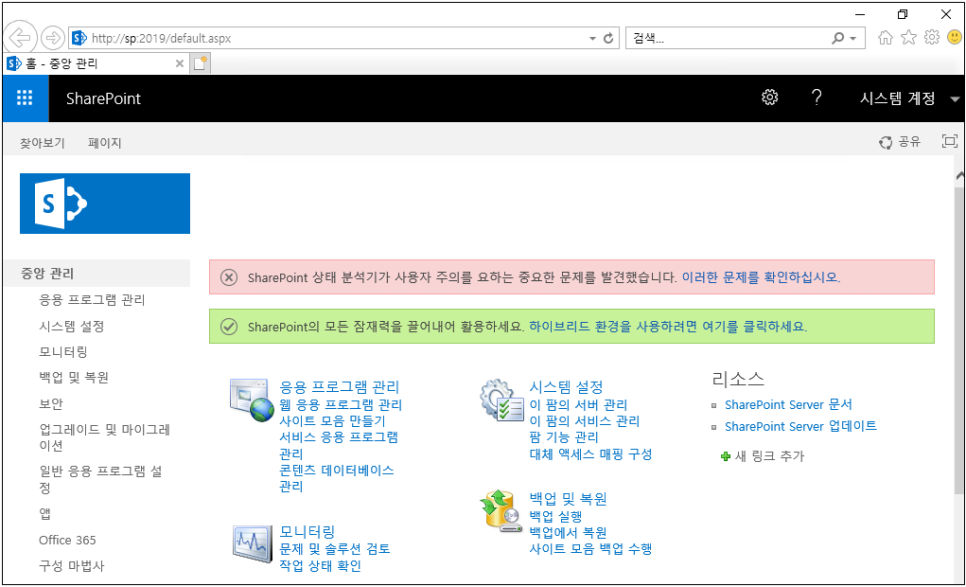Click the 백업 및 복원 database icon

pyautogui.click(x=501, y=511)
